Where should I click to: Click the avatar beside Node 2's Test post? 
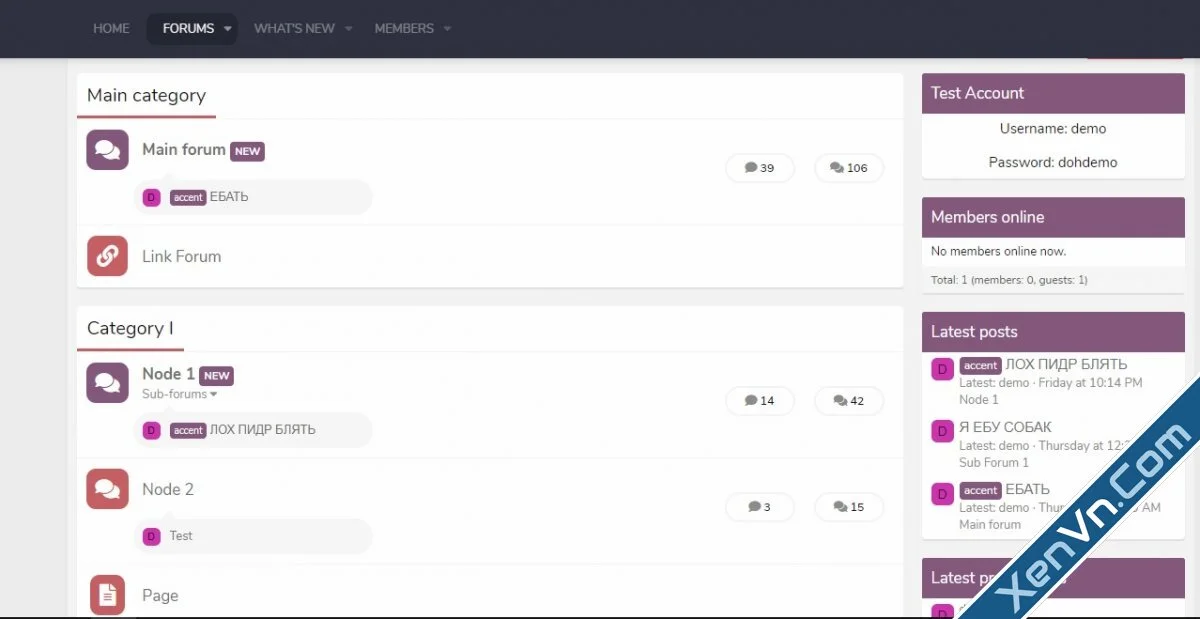[x=151, y=536]
